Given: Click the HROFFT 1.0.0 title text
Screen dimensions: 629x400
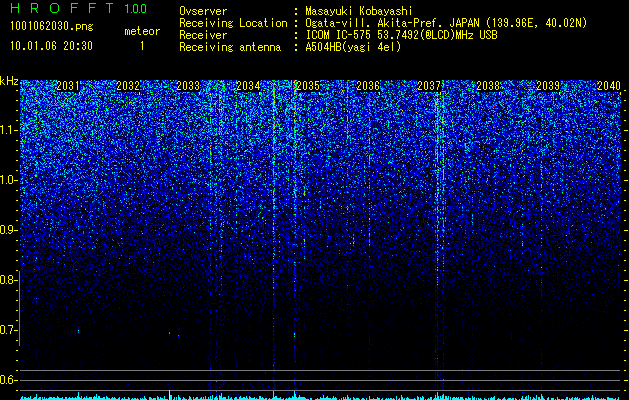Looking at the screenshot, I should (x=79, y=8).
